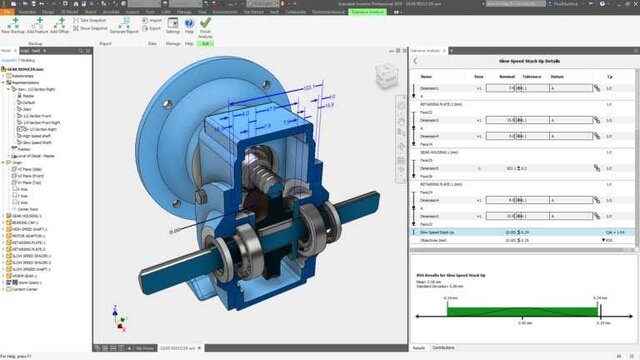640x360 pixels.
Task: Click the Finish Analysis checkmark
Action: tap(205, 27)
